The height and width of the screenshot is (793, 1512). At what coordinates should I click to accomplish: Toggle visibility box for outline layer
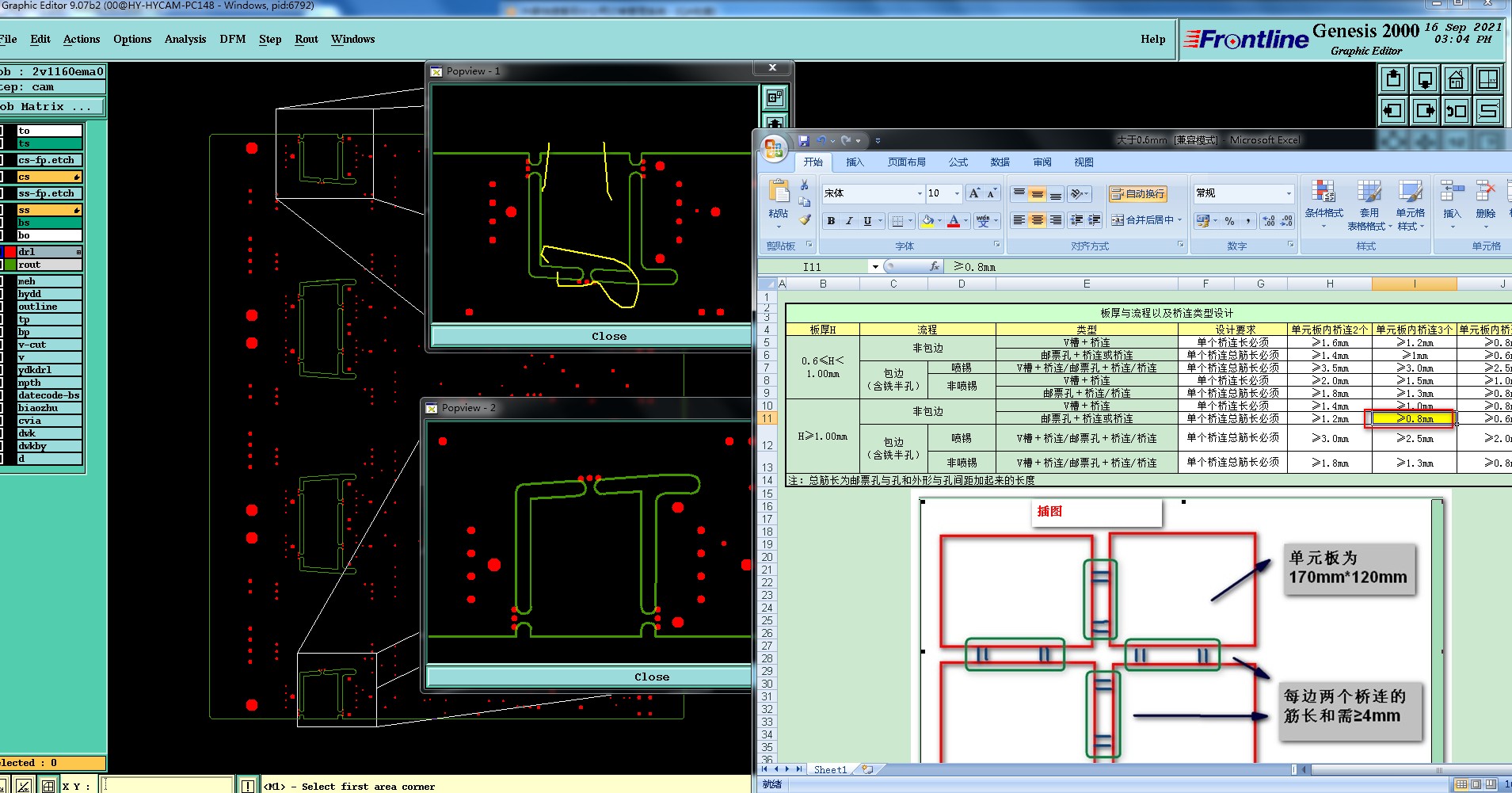point(2,307)
